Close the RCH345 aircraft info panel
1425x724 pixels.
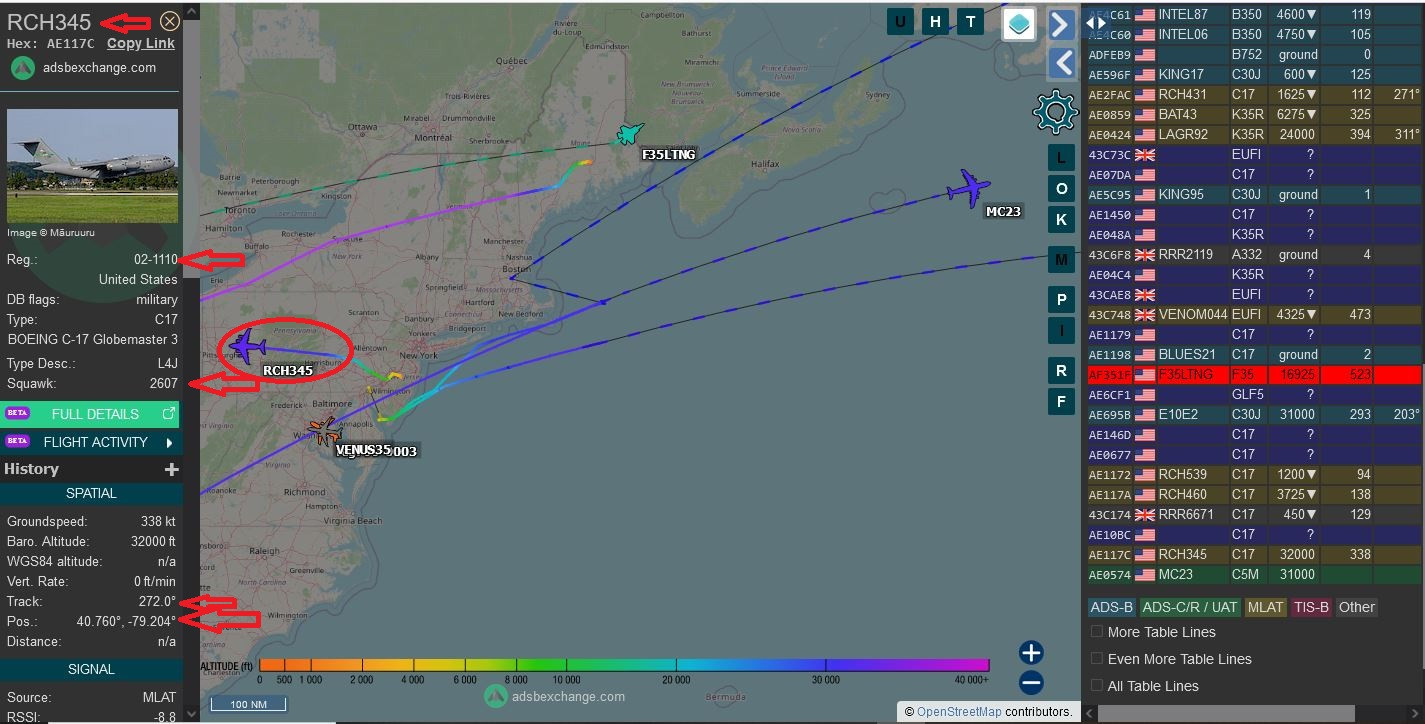point(170,21)
